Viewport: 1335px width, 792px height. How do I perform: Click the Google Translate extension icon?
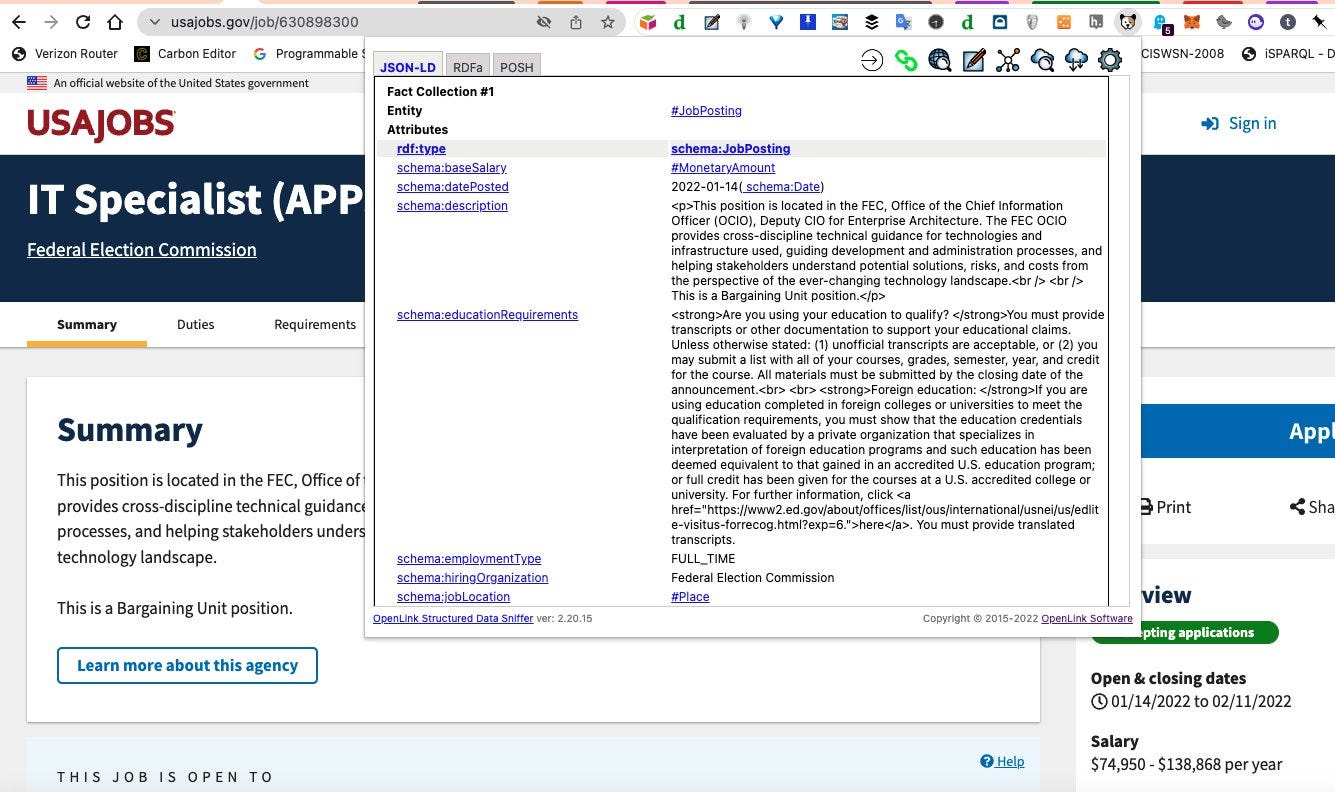point(903,22)
